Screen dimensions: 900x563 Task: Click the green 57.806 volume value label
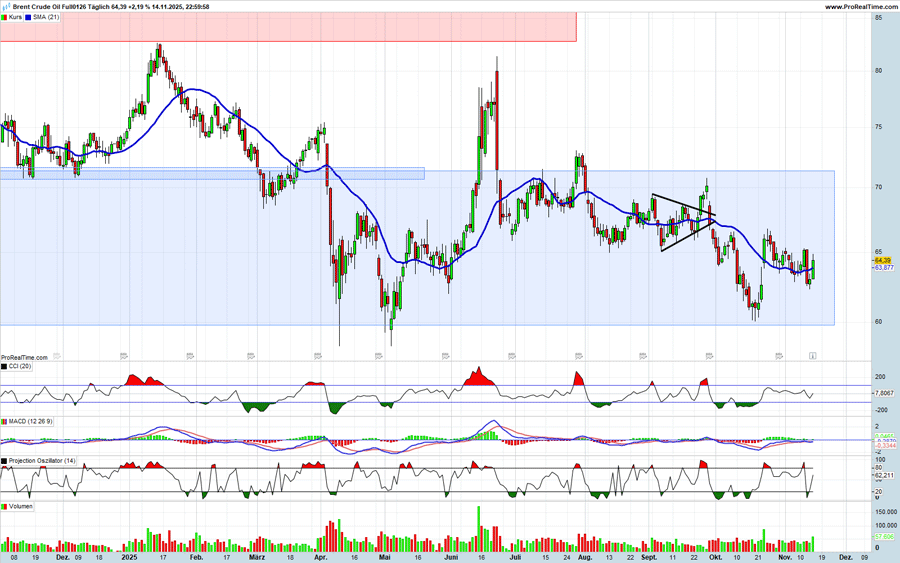tap(883, 537)
